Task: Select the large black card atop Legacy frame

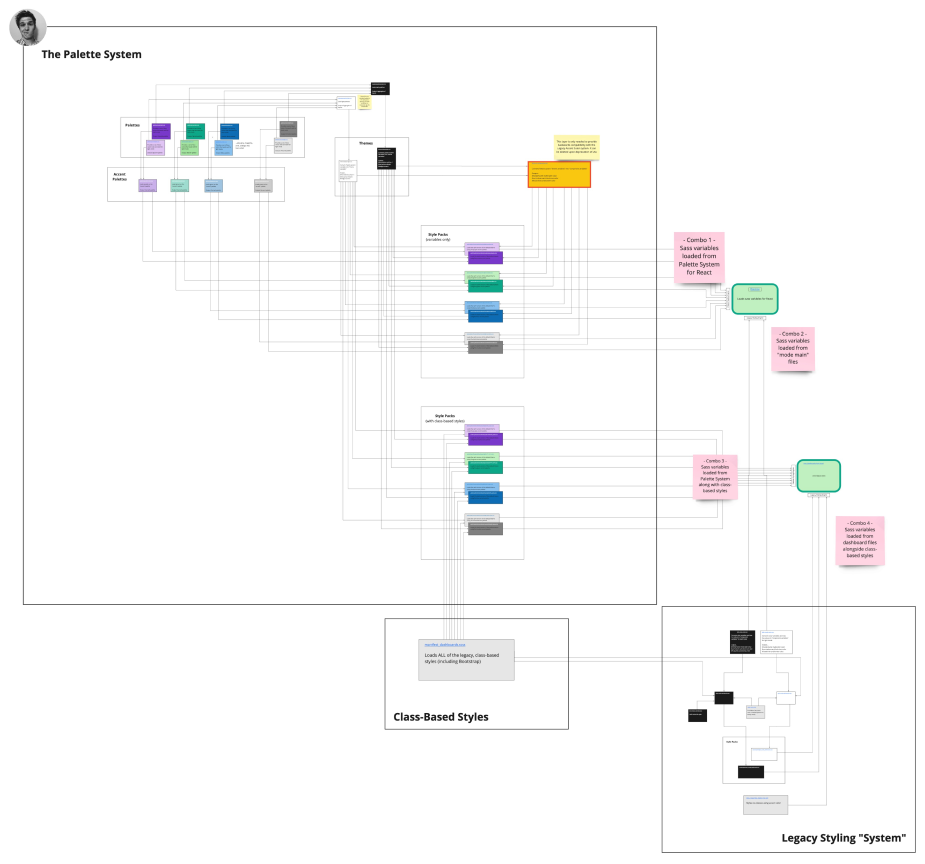Action: [x=742, y=642]
